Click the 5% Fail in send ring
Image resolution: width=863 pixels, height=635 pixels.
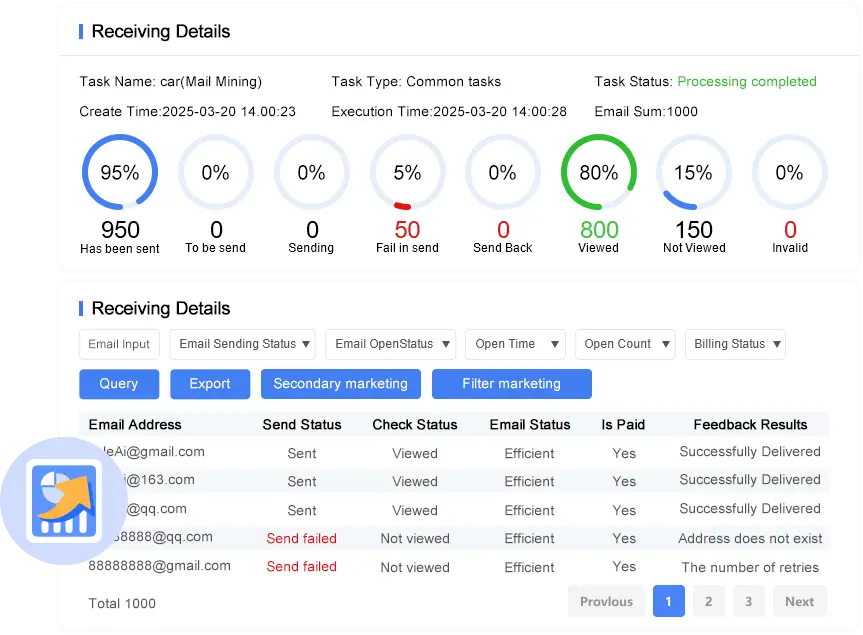click(407, 173)
